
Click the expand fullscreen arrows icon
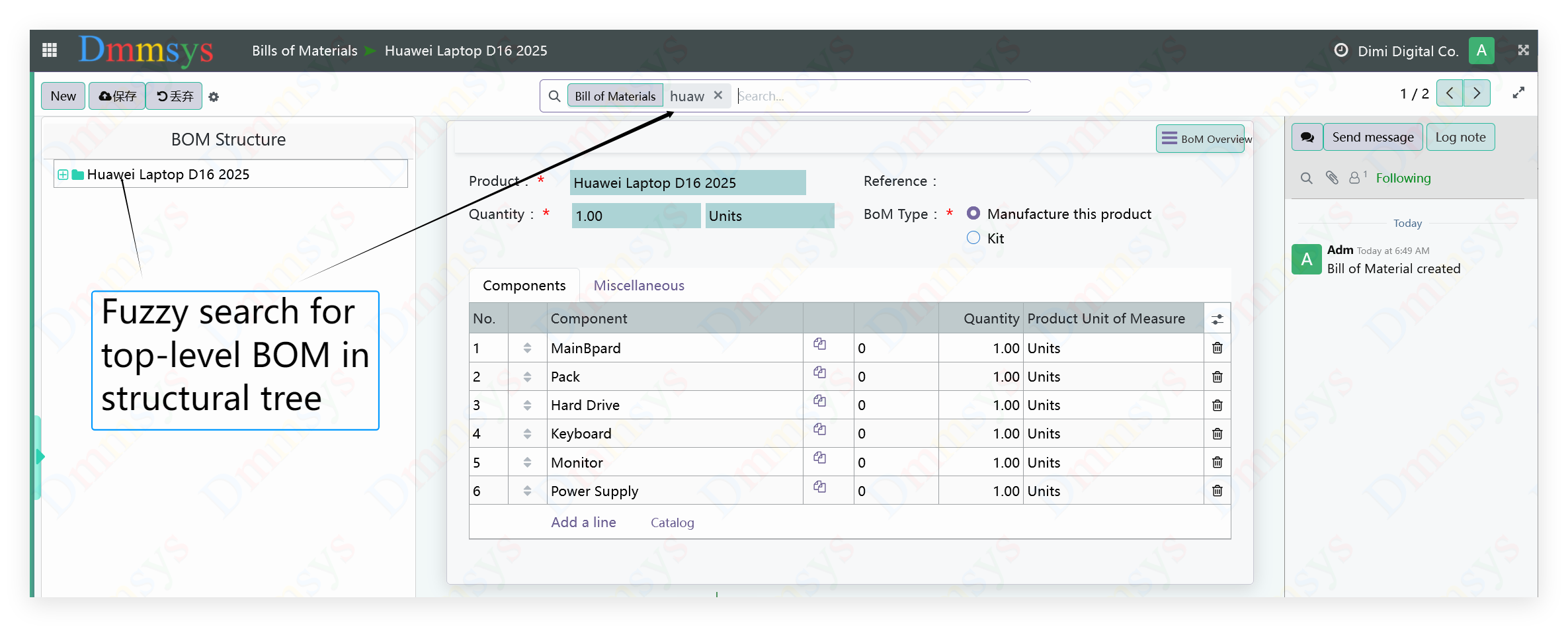click(x=1518, y=93)
